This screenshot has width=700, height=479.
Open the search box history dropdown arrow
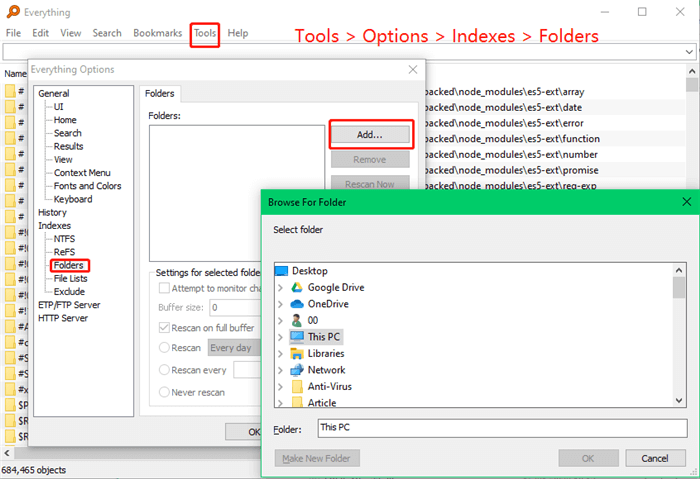(x=689, y=52)
